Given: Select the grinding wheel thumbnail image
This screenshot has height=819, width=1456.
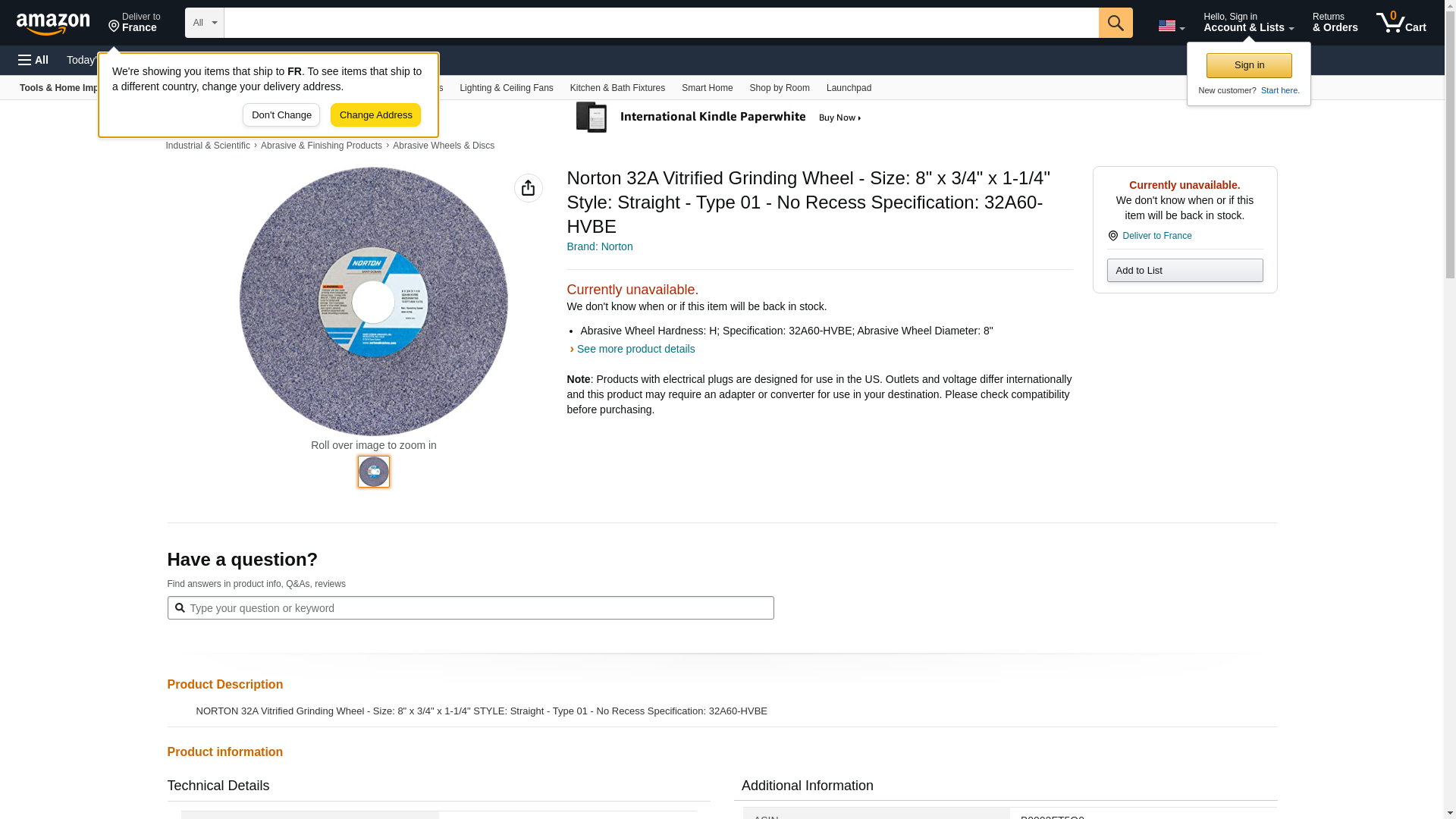Looking at the screenshot, I should click(373, 472).
